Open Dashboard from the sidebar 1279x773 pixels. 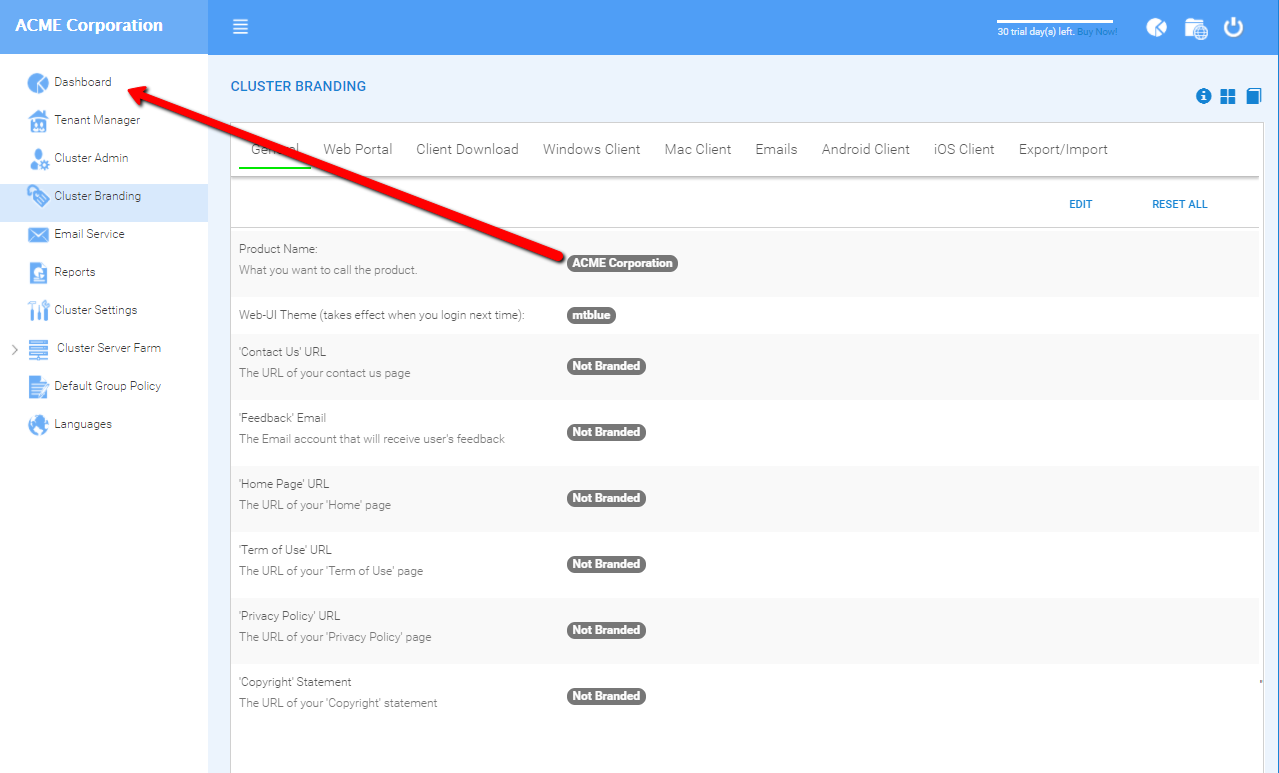click(83, 82)
